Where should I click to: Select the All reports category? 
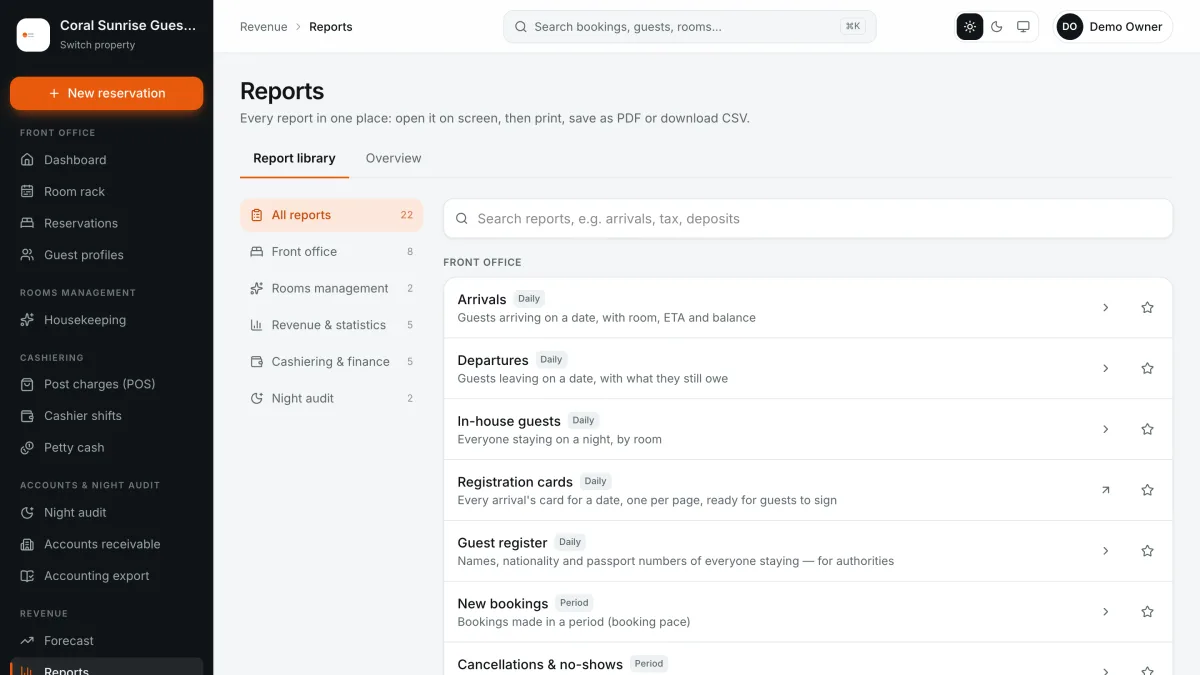click(x=331, y=215)
